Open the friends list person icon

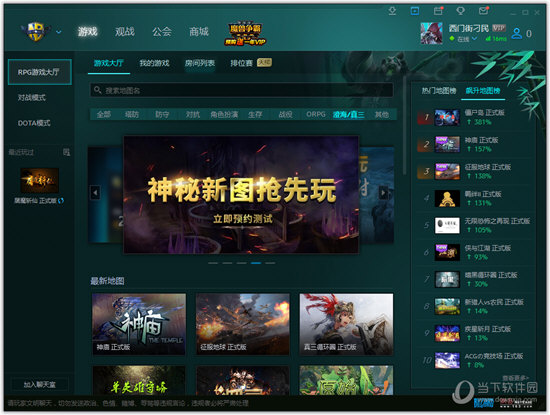click(x=517, y=33)
